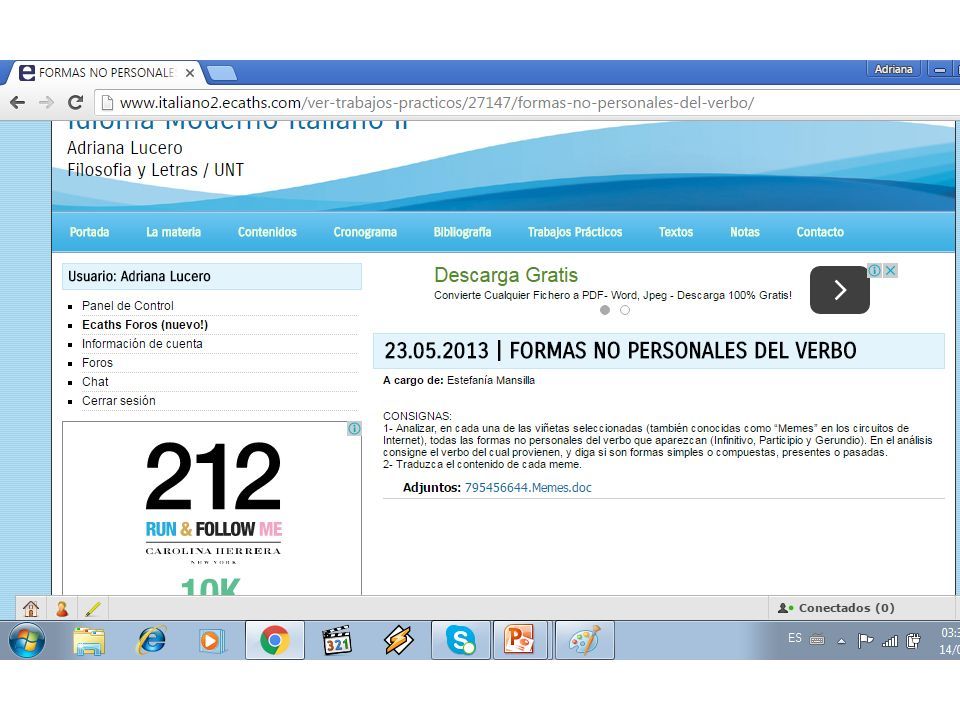Click the author name Estefanía Mansilla
Image resolution: width=960 pixels, height=720 pixels.
point(491,380)
